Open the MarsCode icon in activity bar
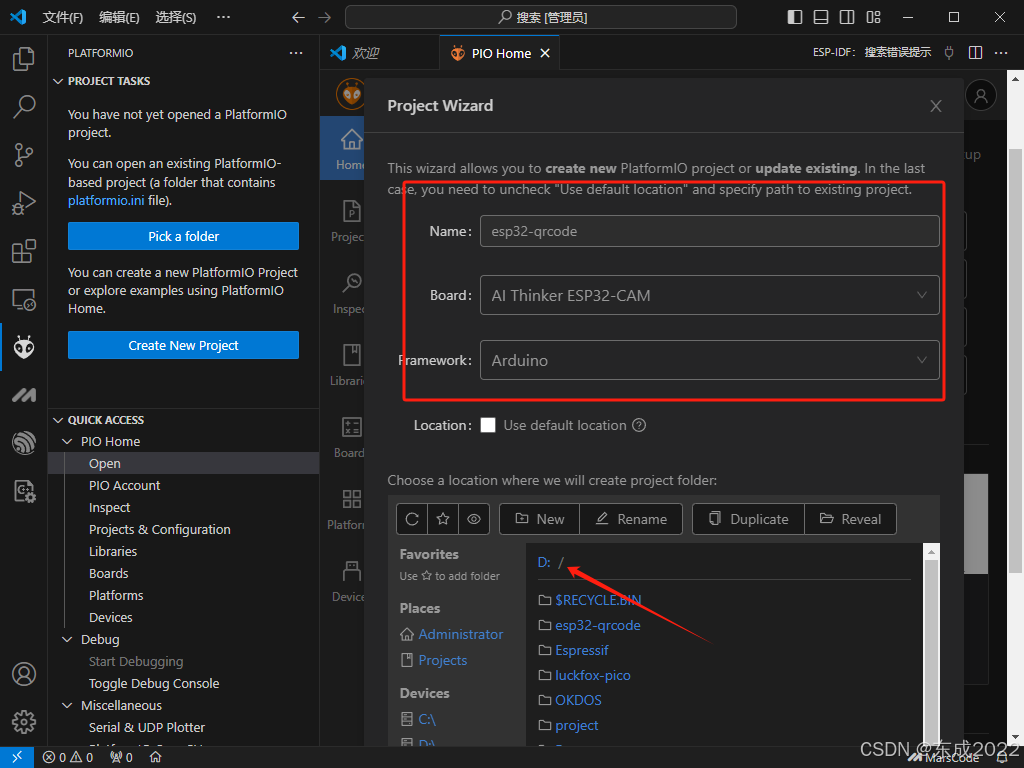 tap(24, 395)
